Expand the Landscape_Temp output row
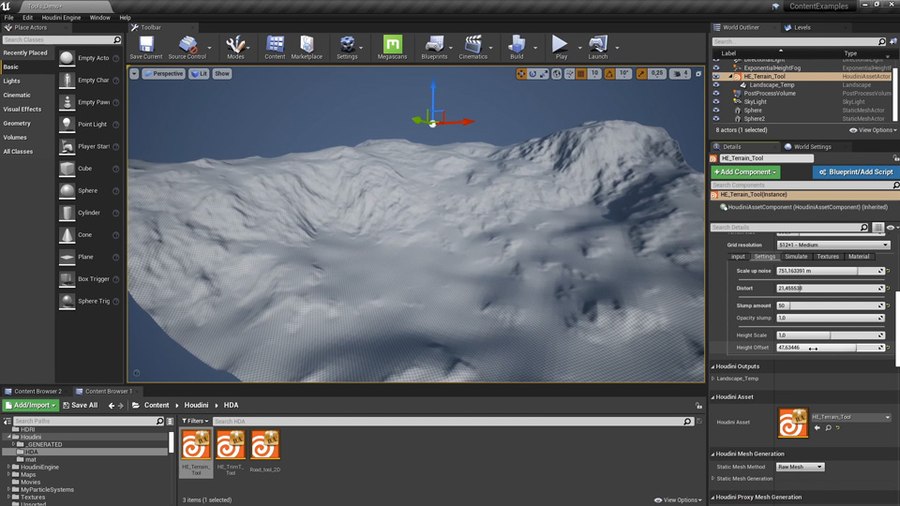900x506 pixels. tap(713, 379)
